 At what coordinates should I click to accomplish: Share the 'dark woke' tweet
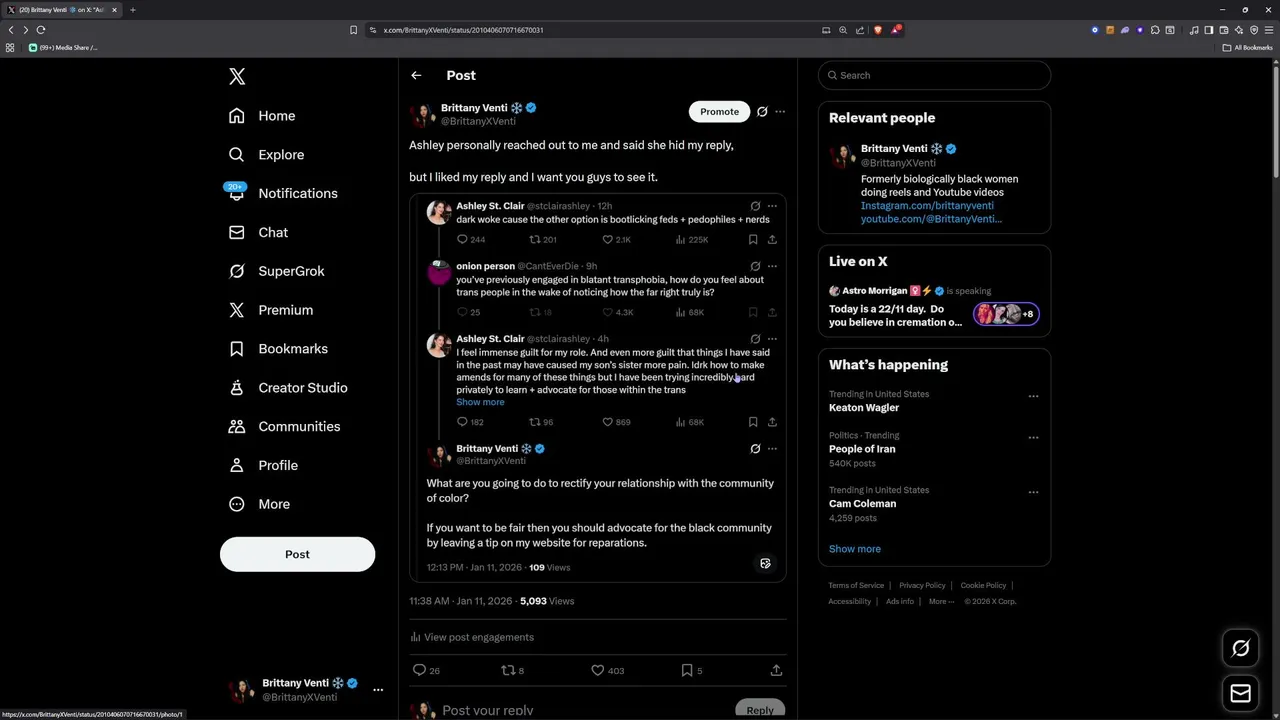click(772, 240)
